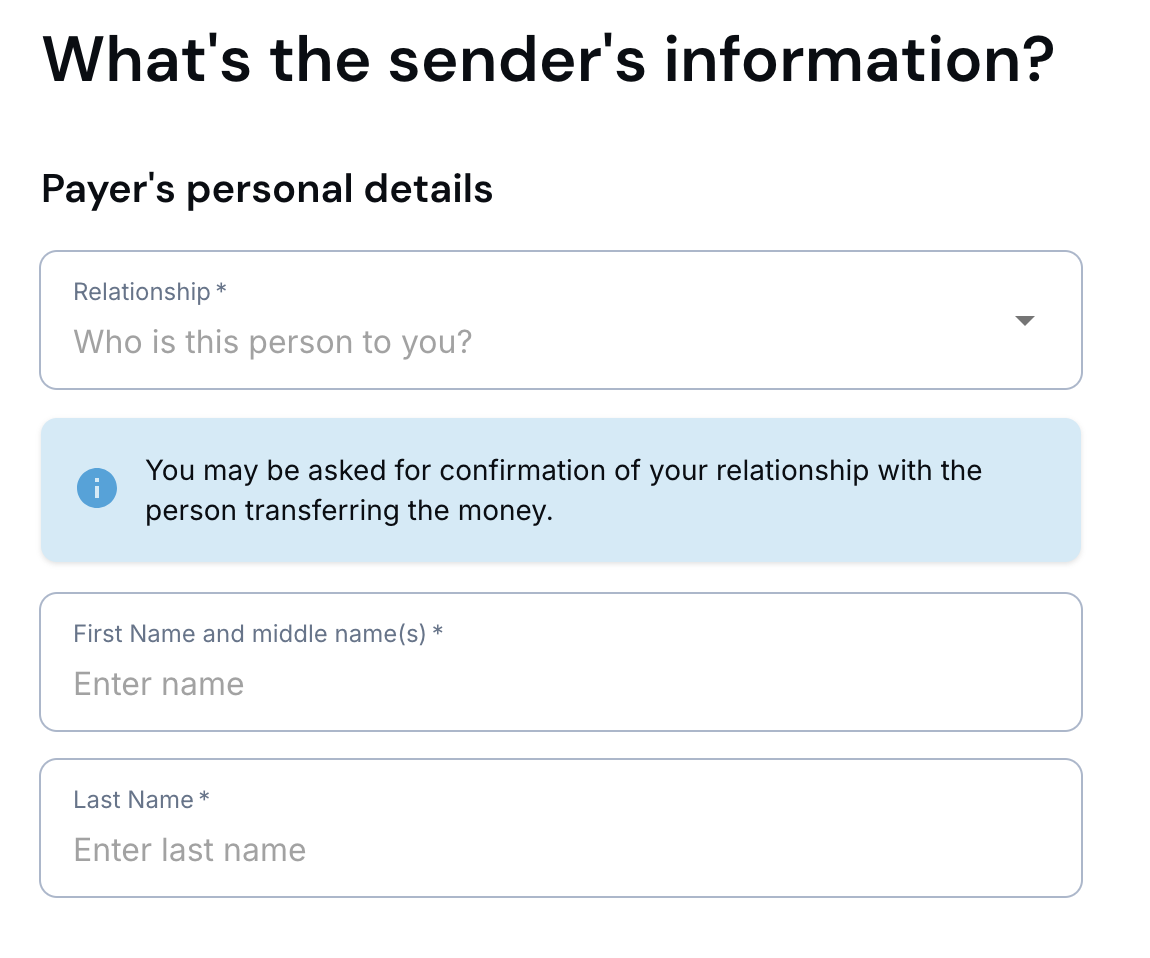Image resolution: width=1150 pixels, height=958 pixels.
Task: Open the Relationship field
Action: click(560, 320)
